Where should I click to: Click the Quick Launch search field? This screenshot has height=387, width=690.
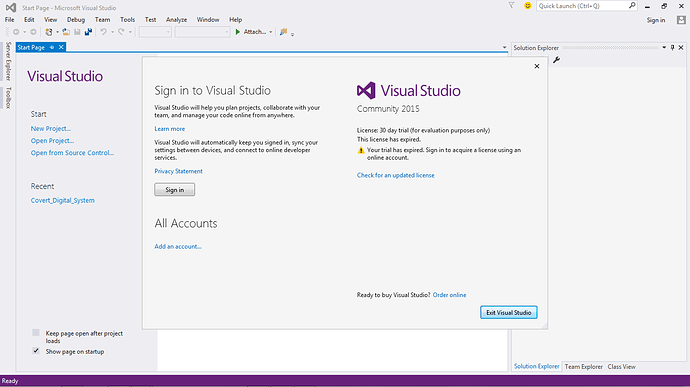pyautogui.click(x=582, y=6)
